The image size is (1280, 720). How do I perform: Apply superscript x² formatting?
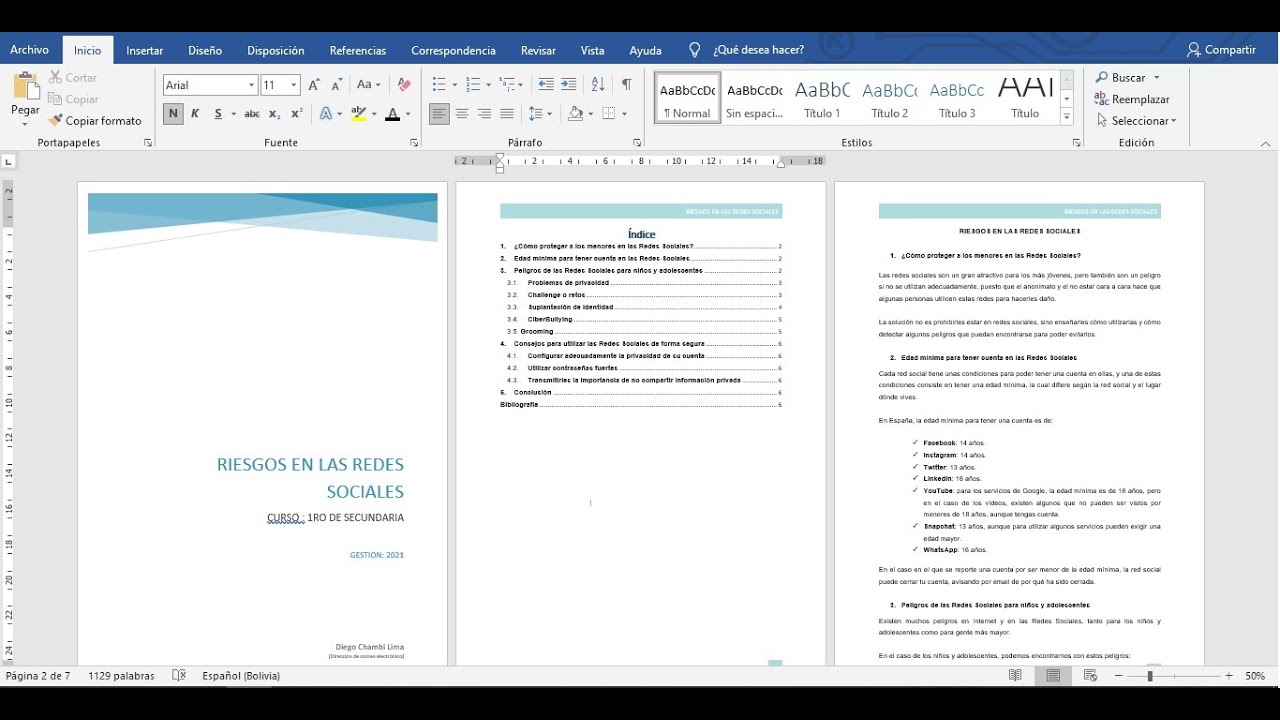pos(296,114)
